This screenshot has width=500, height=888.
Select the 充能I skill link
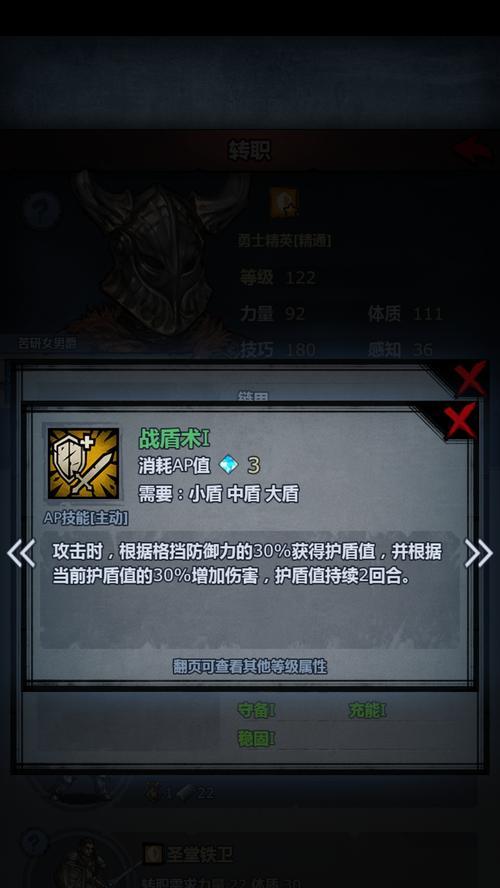coord(367,710)
